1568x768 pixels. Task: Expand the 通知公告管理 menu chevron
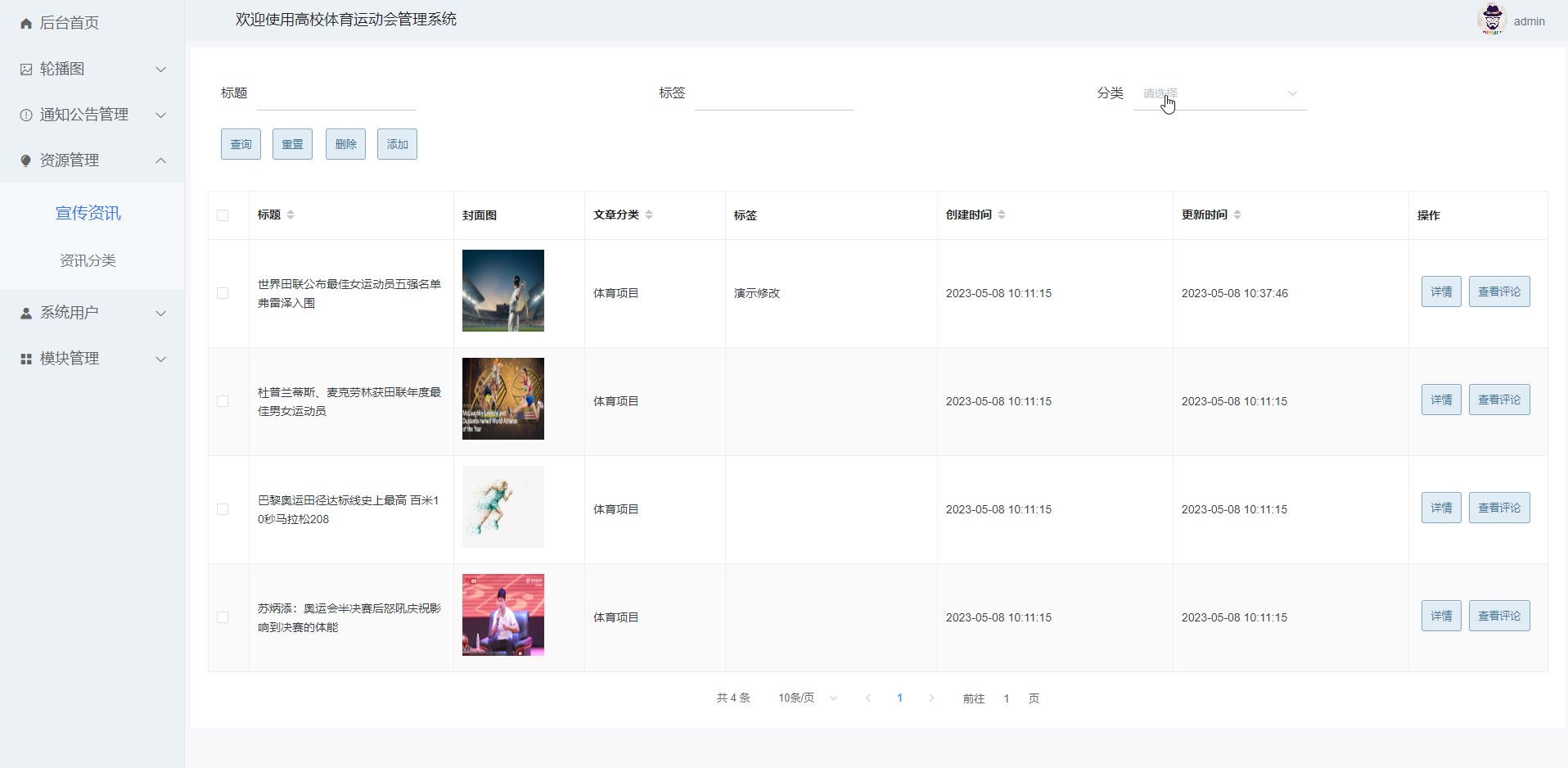(x=161, y=115)
